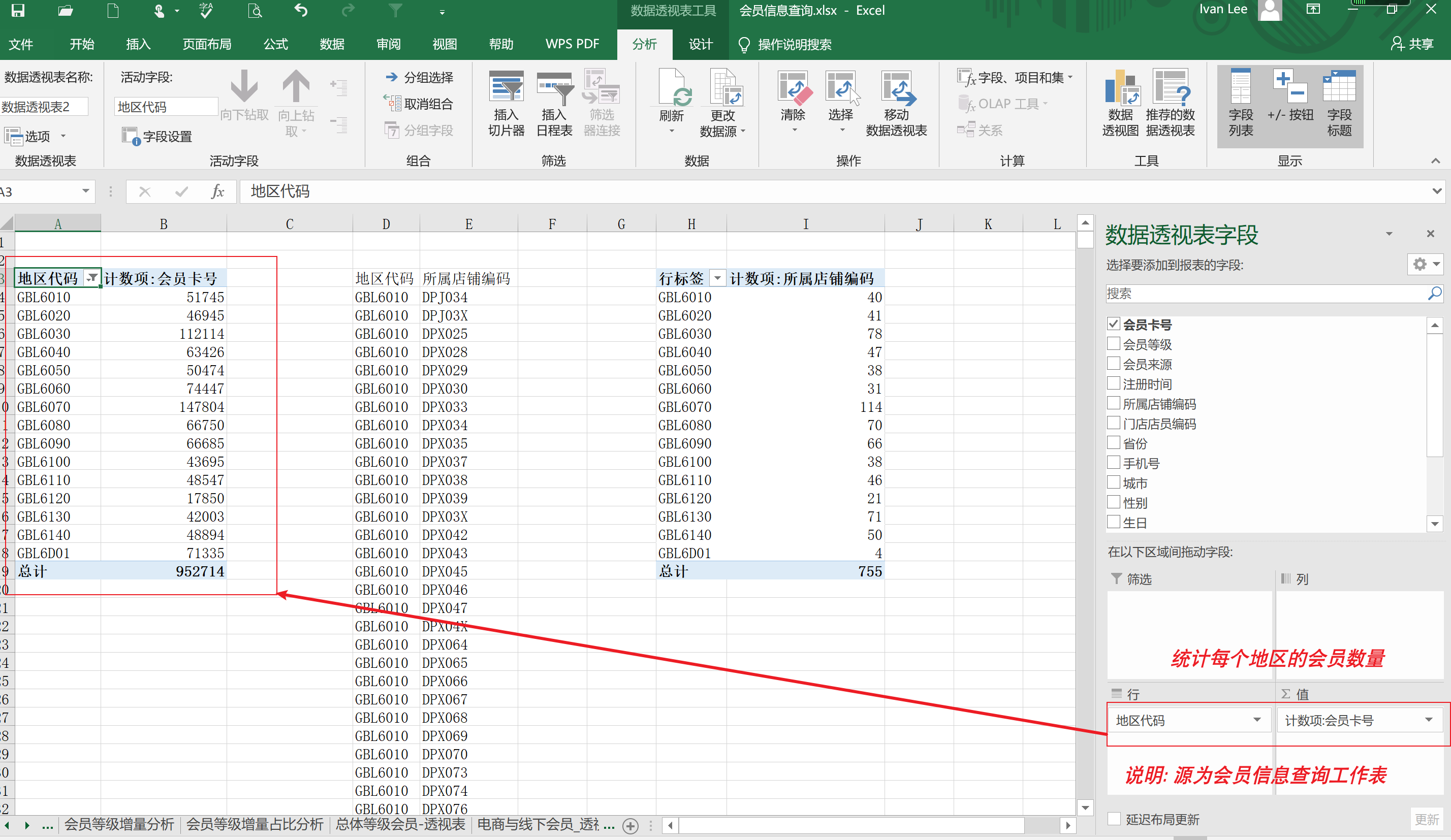This screenshot has height=840, width=1451.
Task: Click the Save icon in quick access toolbar
Action: pyautogui.click(x=18, y=10)
